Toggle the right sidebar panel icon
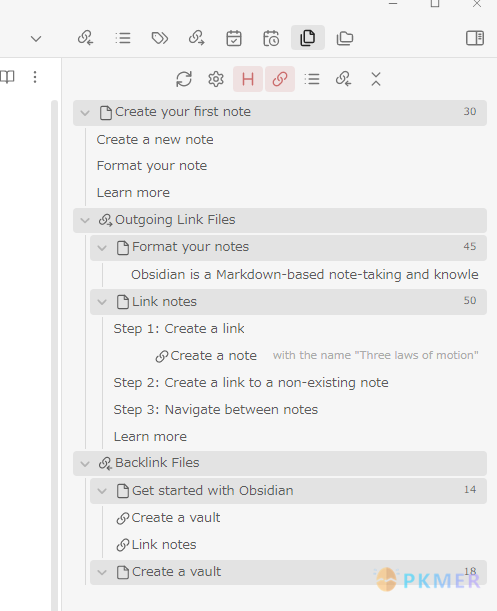The width and height of the screenshot is (497, 611). pos(475,38)
